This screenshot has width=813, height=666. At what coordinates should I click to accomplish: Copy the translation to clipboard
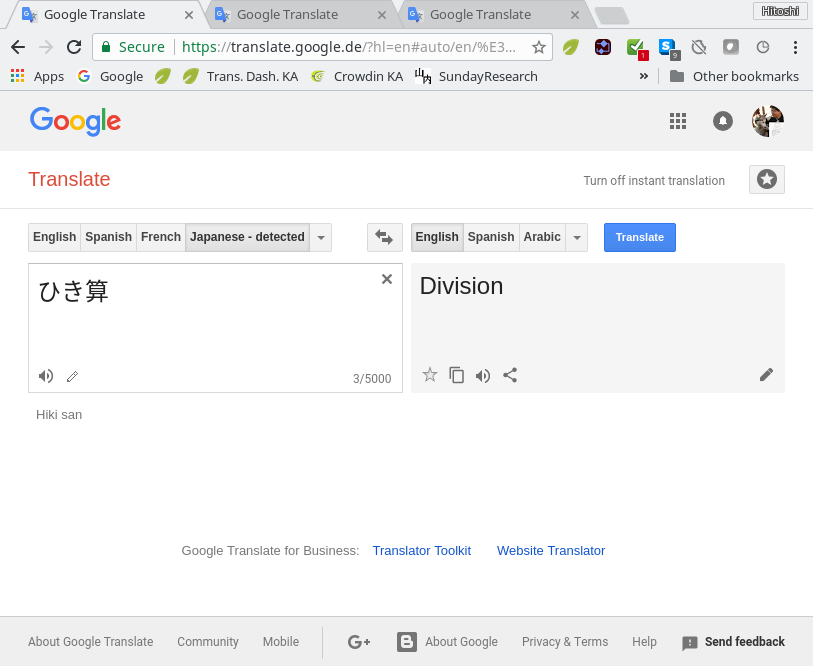click(456, 374)
